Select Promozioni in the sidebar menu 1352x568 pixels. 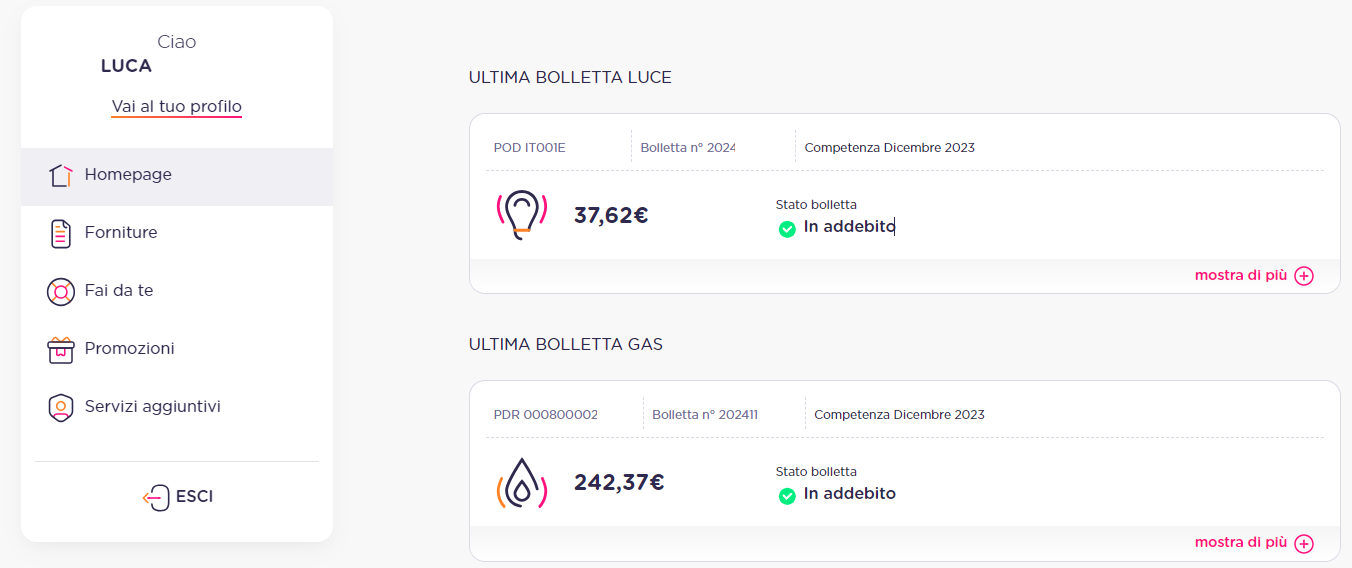pos(129,349)
